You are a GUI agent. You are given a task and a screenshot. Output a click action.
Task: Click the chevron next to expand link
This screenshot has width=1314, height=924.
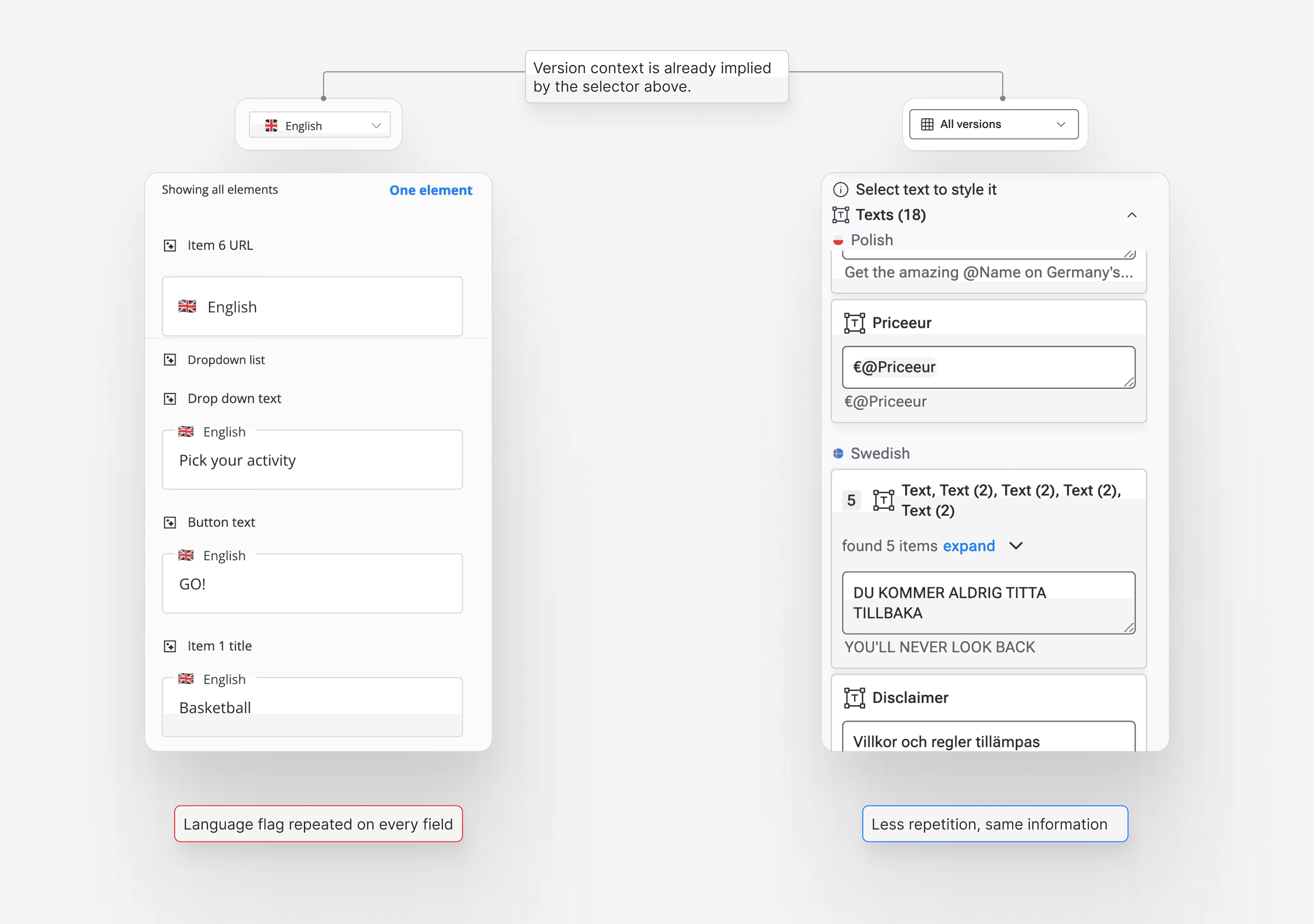pos(1016,546)
